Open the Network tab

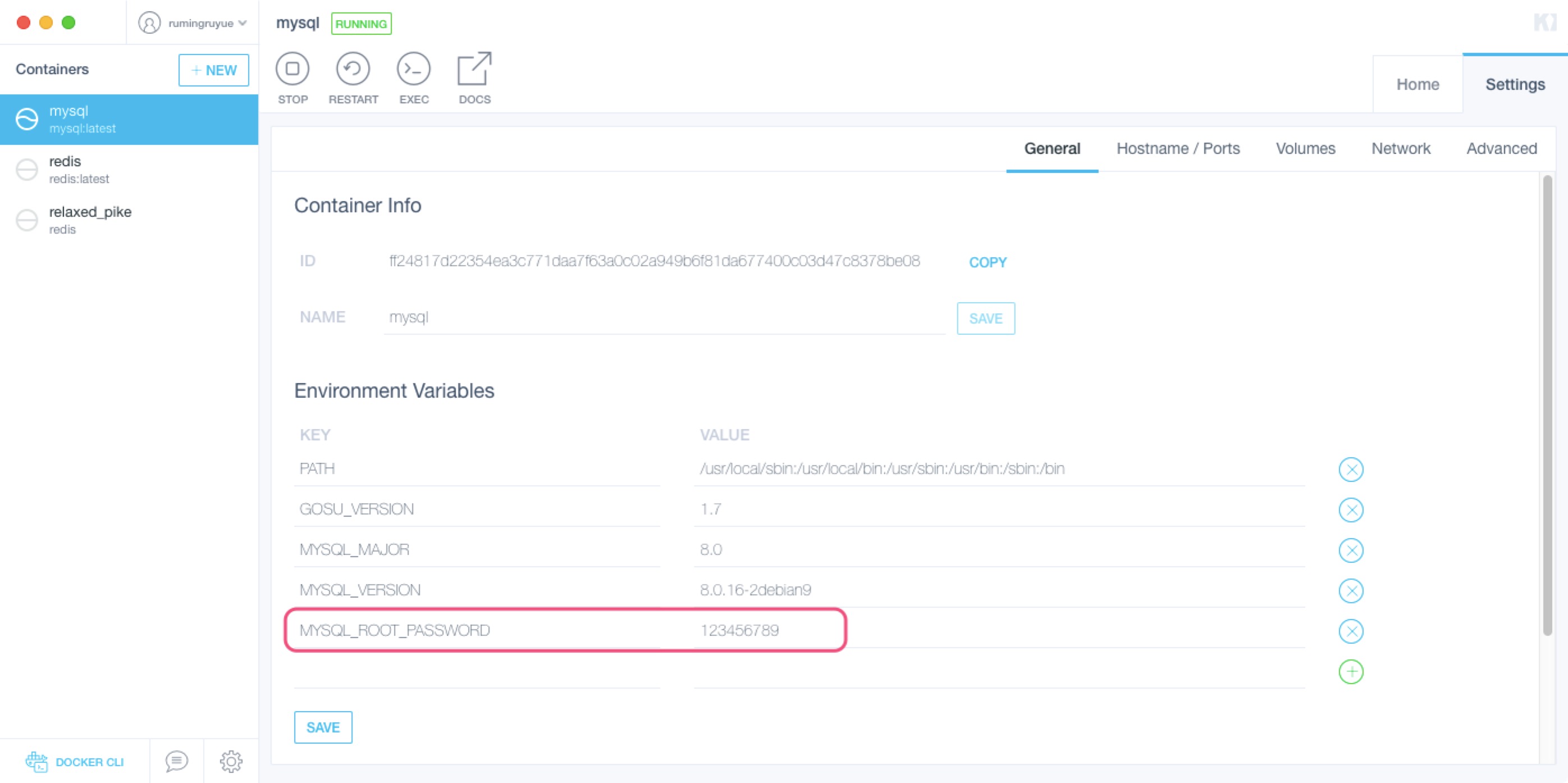(x=1401, y=148)
